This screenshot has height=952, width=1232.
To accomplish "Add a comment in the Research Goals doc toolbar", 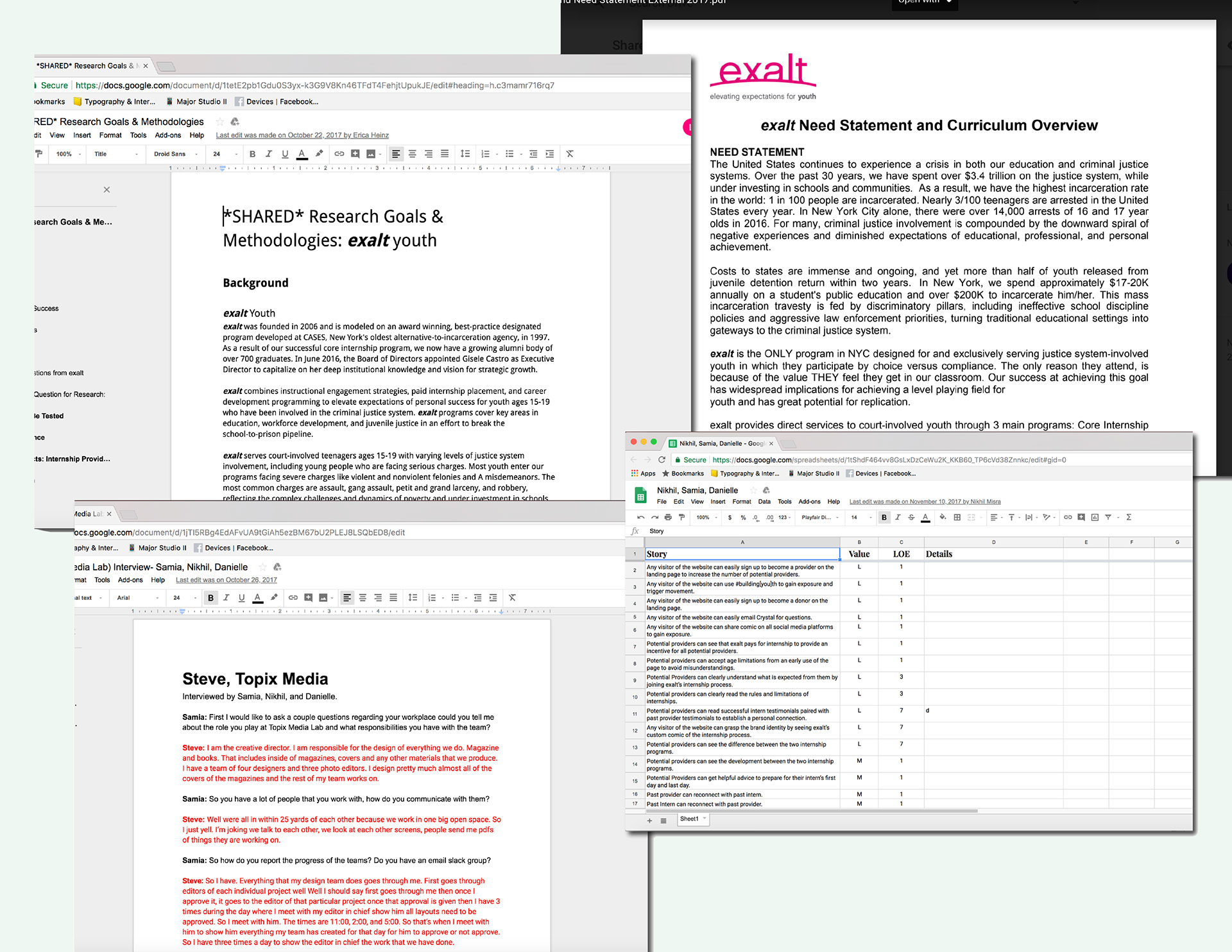I will (355, 154).
